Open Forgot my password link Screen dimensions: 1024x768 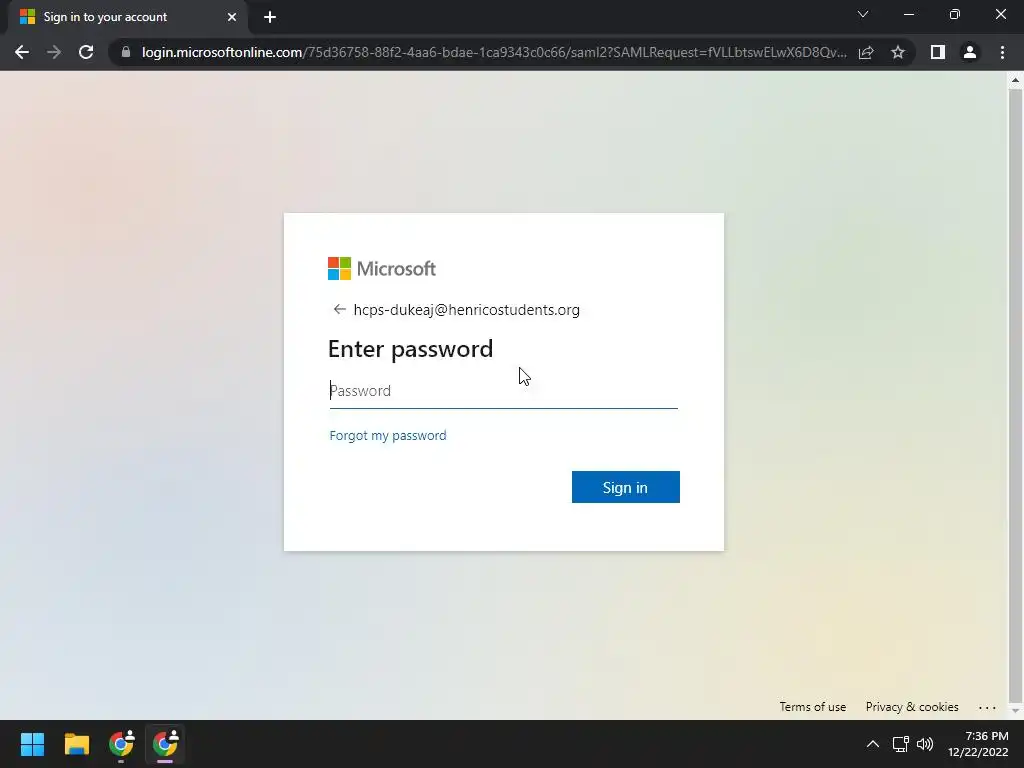(x=388, y=435)
